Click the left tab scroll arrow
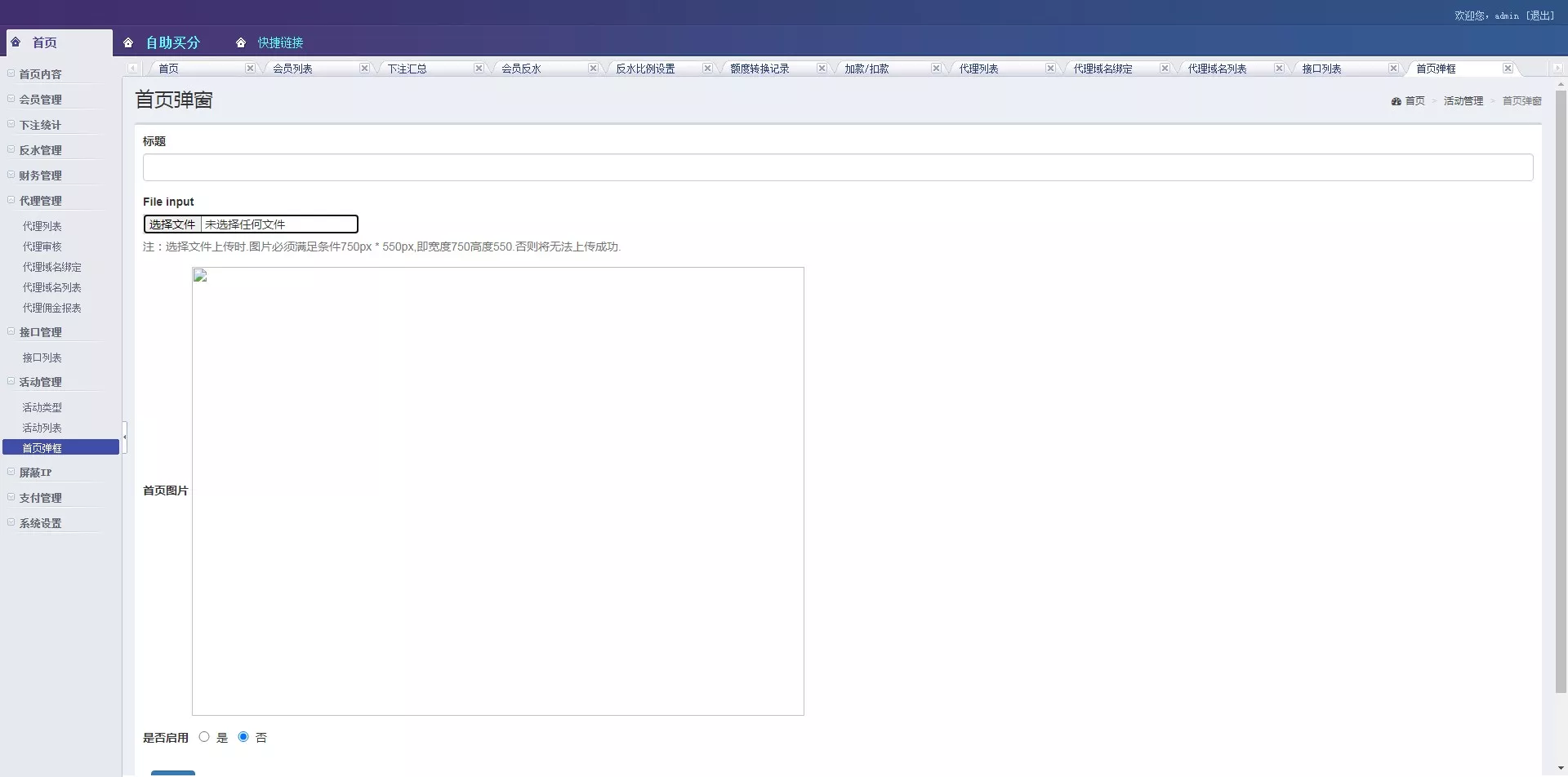The width and height of the screenshot is (1568, 777). pyautogui.click(x=132, y=69)
